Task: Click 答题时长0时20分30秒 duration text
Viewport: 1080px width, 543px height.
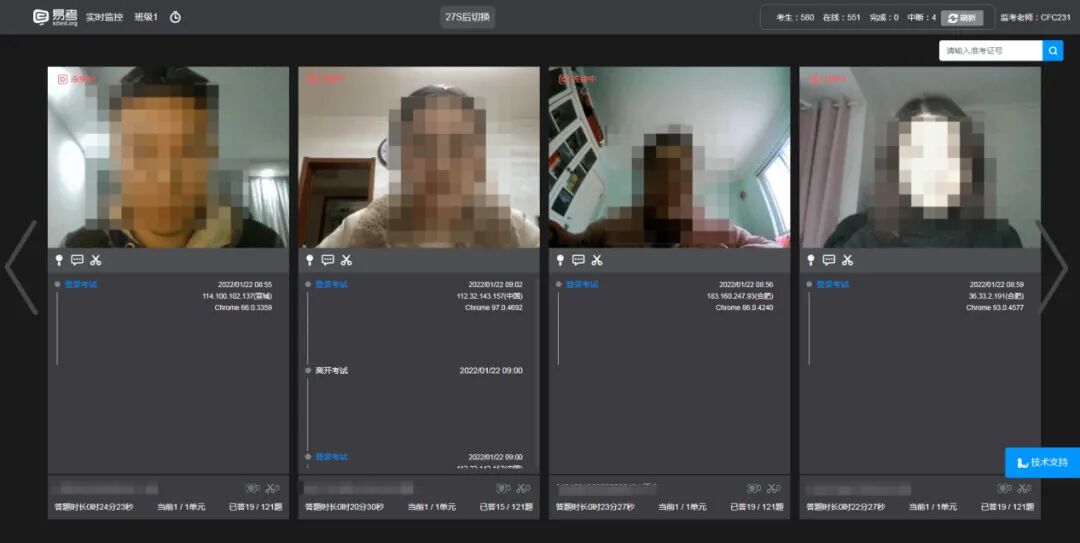Action: (x=345, y=506)
